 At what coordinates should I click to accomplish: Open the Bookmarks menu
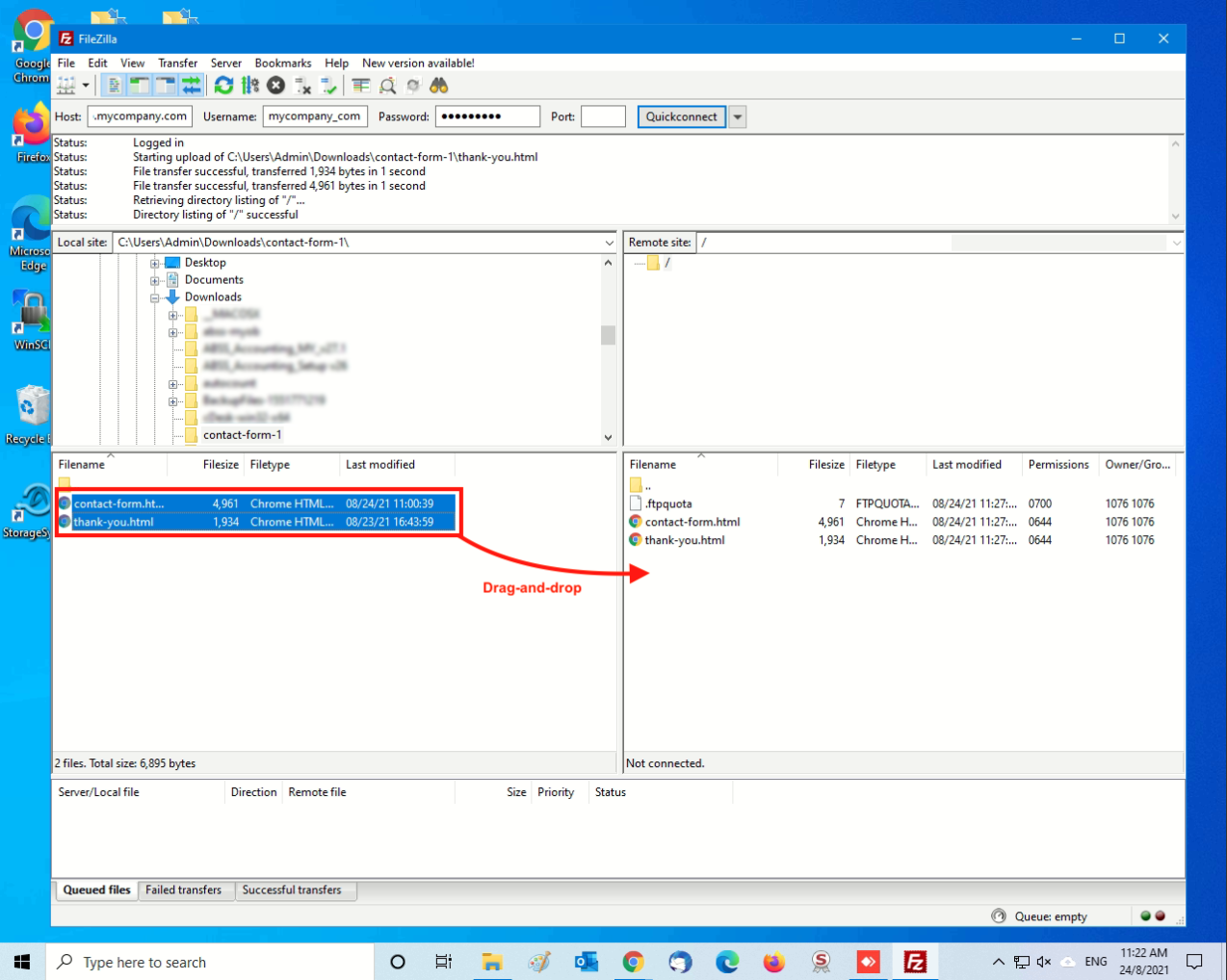[x=282, y=63]
